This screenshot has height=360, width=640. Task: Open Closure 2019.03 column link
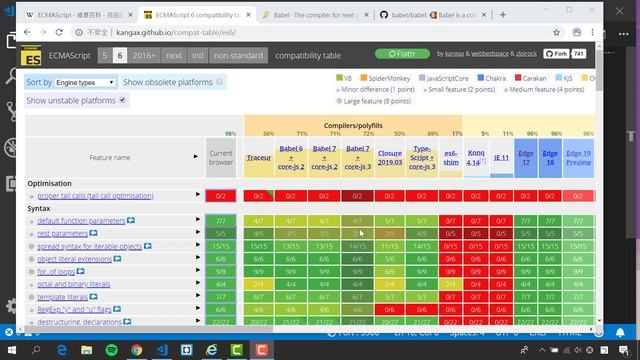point(389,158)
